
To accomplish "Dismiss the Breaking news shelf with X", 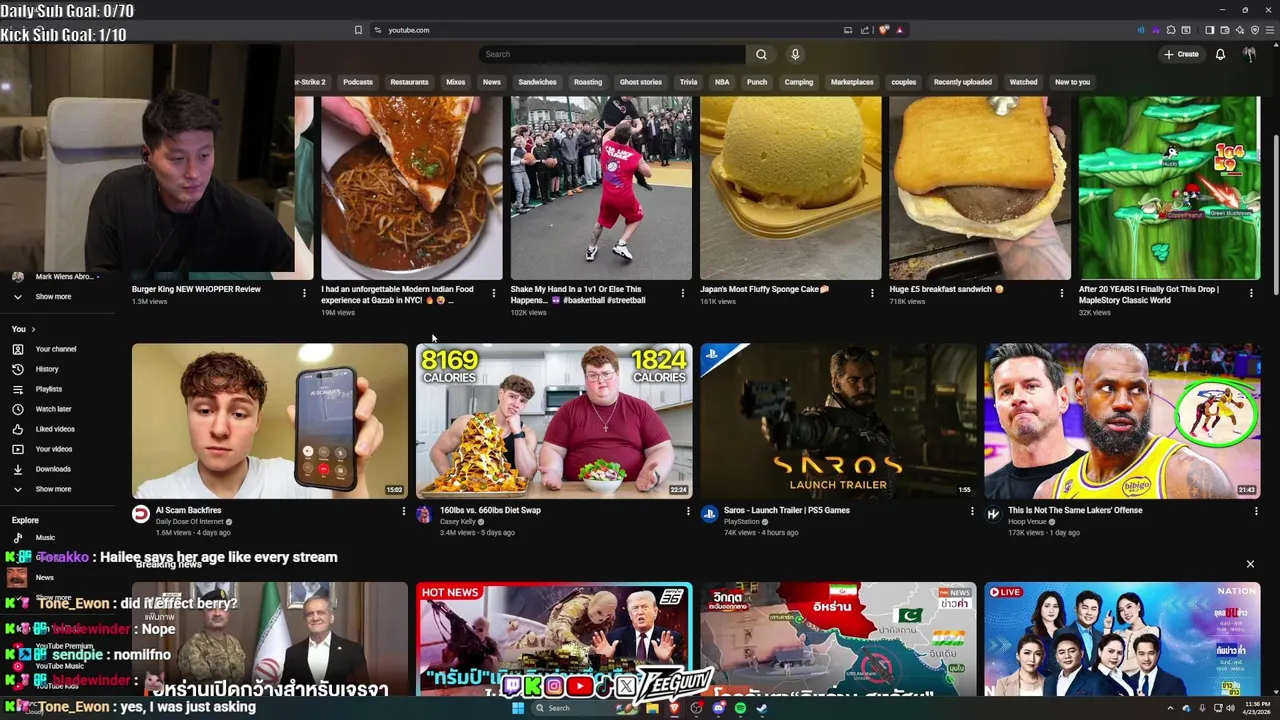I will (1250, 564).
